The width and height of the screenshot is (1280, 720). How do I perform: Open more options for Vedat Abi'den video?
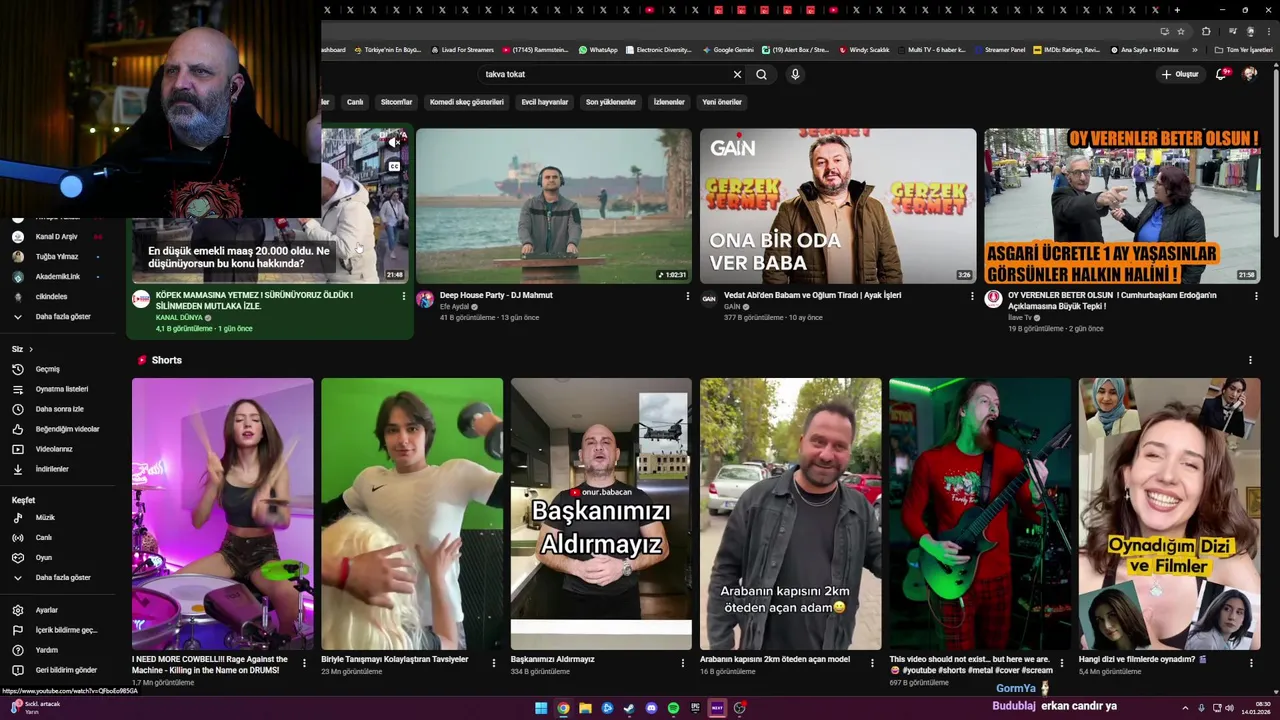[x=972, y=296]
